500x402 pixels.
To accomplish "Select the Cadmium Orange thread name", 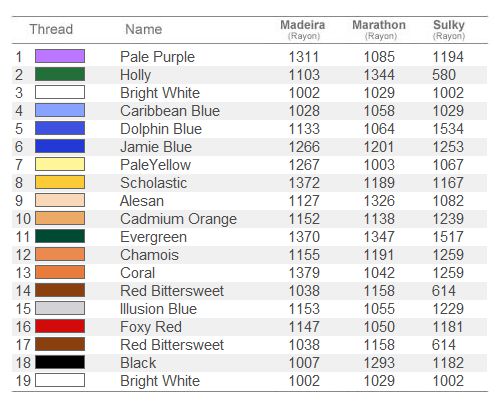I will (x=178, y=219).
